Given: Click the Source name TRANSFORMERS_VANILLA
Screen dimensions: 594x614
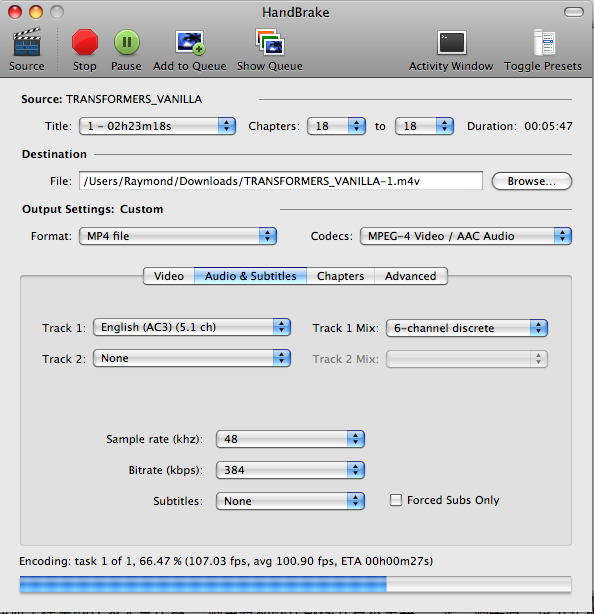Looking at the screenshot, I should tap(134, 99).
